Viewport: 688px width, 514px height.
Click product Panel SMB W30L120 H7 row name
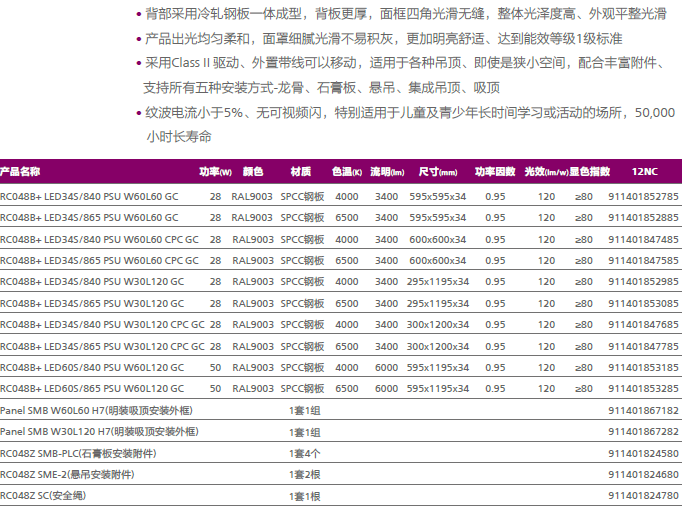click(x=99, y=431)
